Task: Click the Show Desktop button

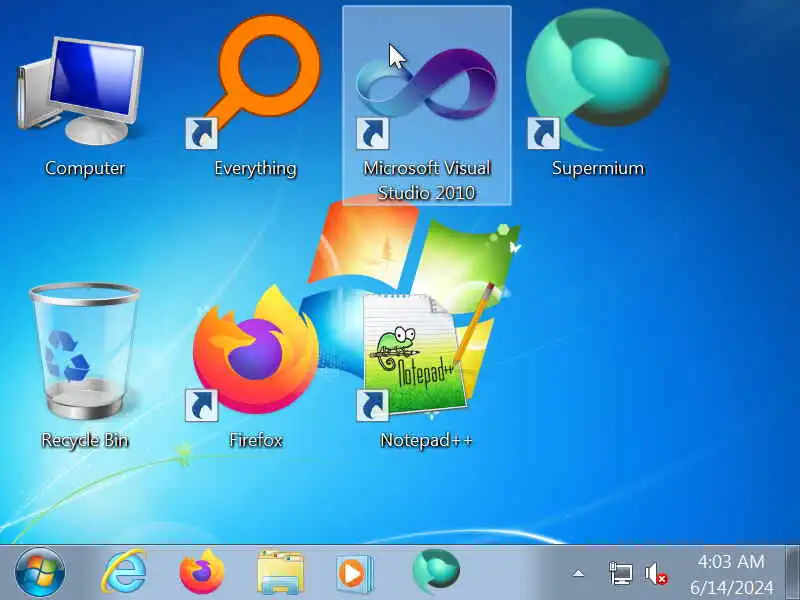Action: click(792, 572)
